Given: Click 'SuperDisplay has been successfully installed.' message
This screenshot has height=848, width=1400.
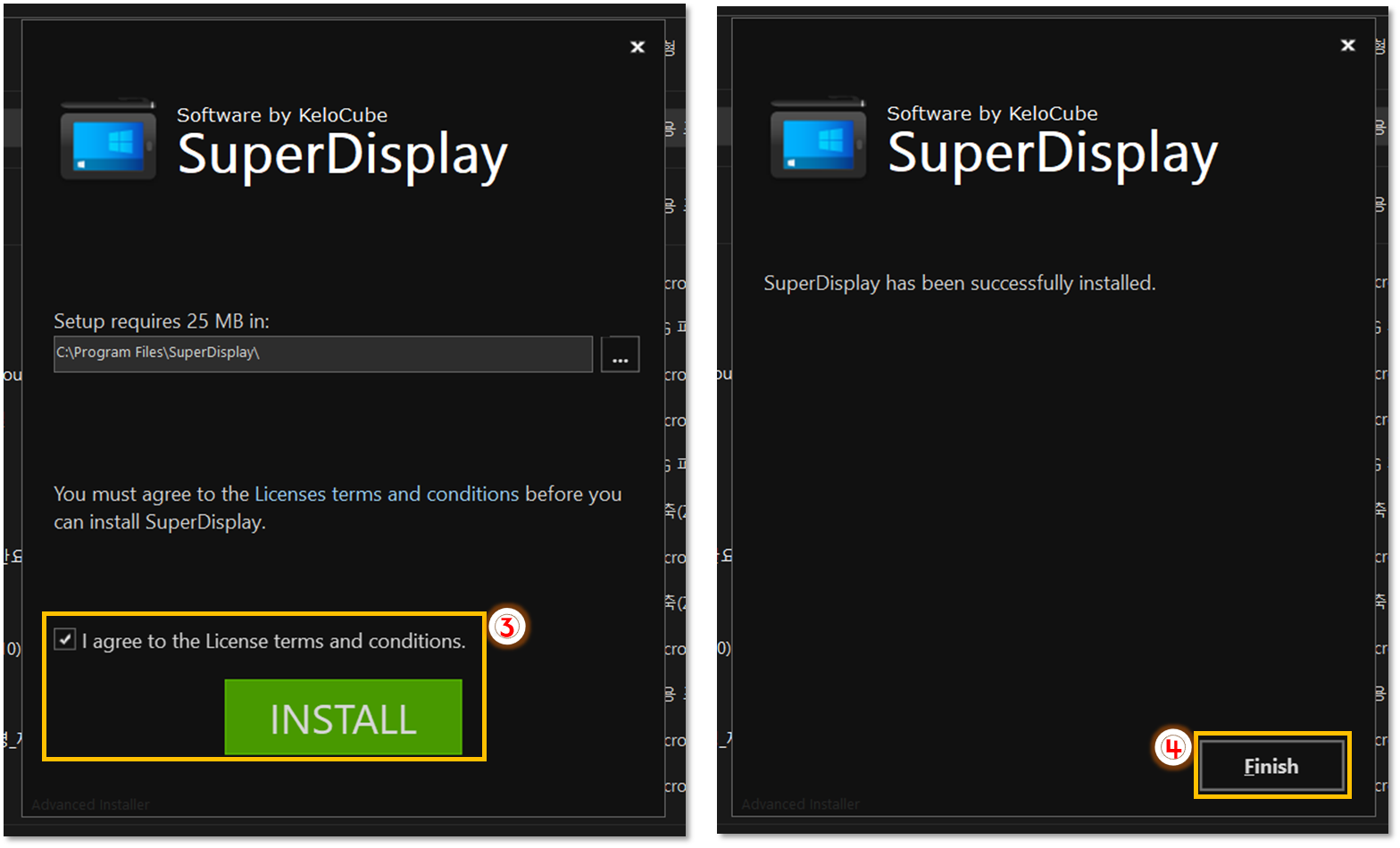Looking at the screenshot, I should (960, 283).
